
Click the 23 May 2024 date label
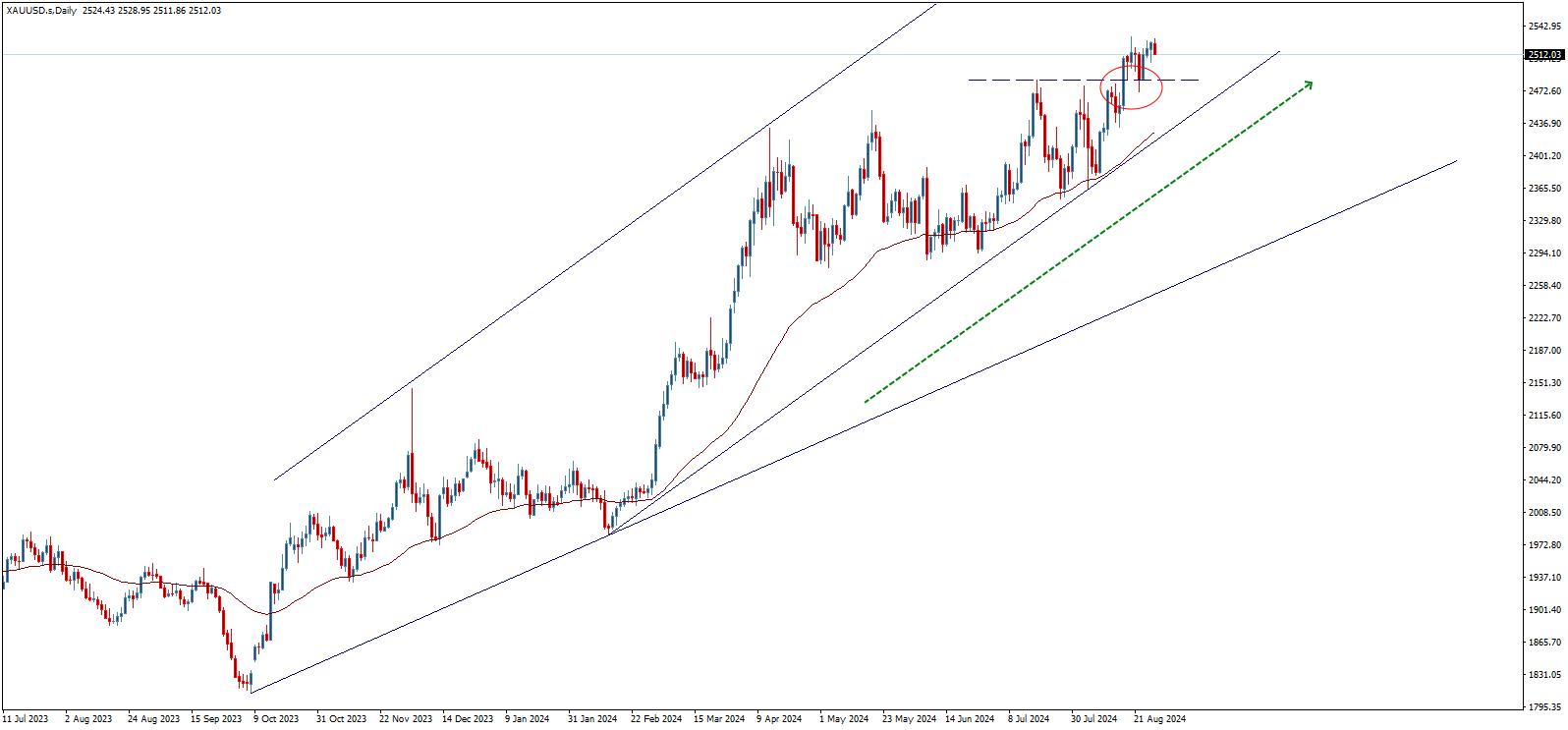[x=910, y=719]
